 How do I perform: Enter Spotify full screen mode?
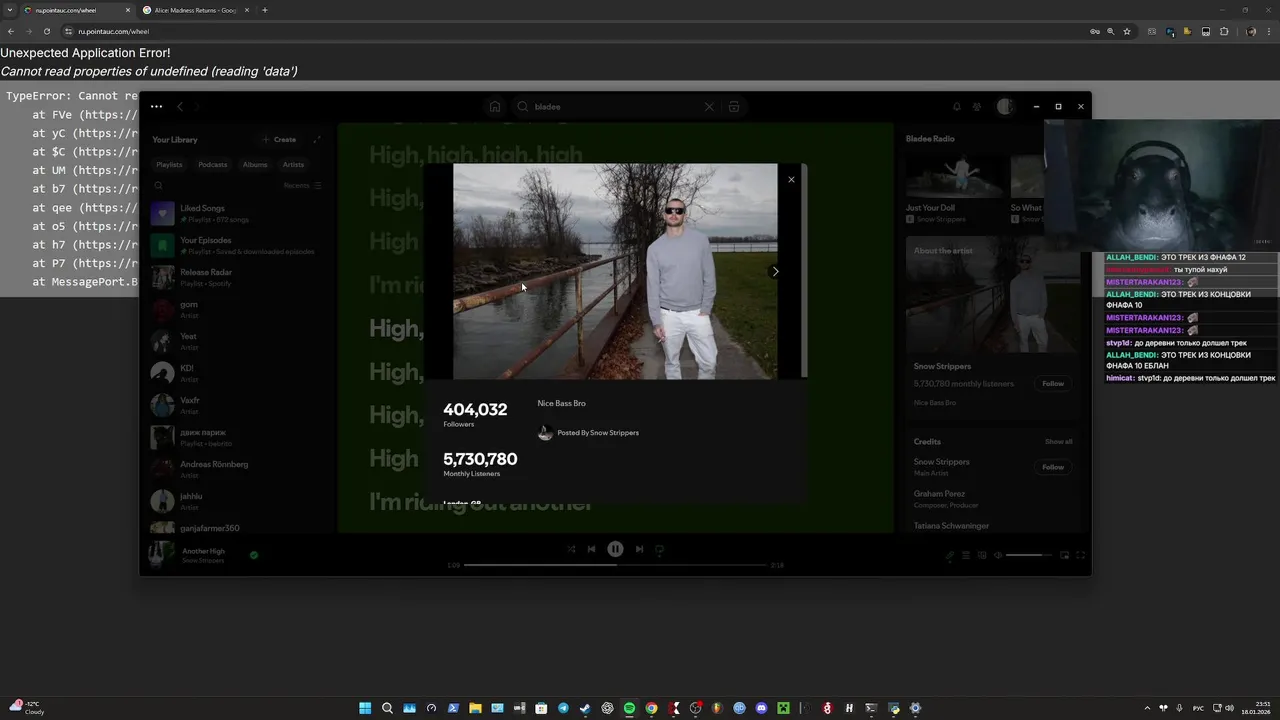click(1080, 555)
